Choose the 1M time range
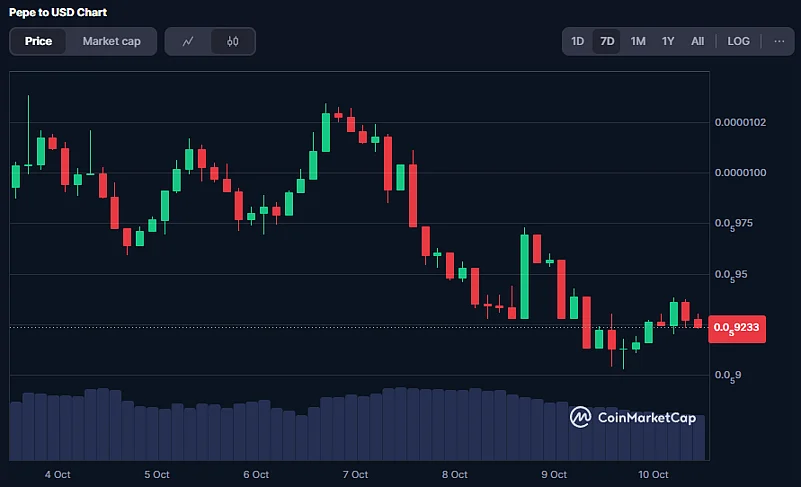 point(638,41)
